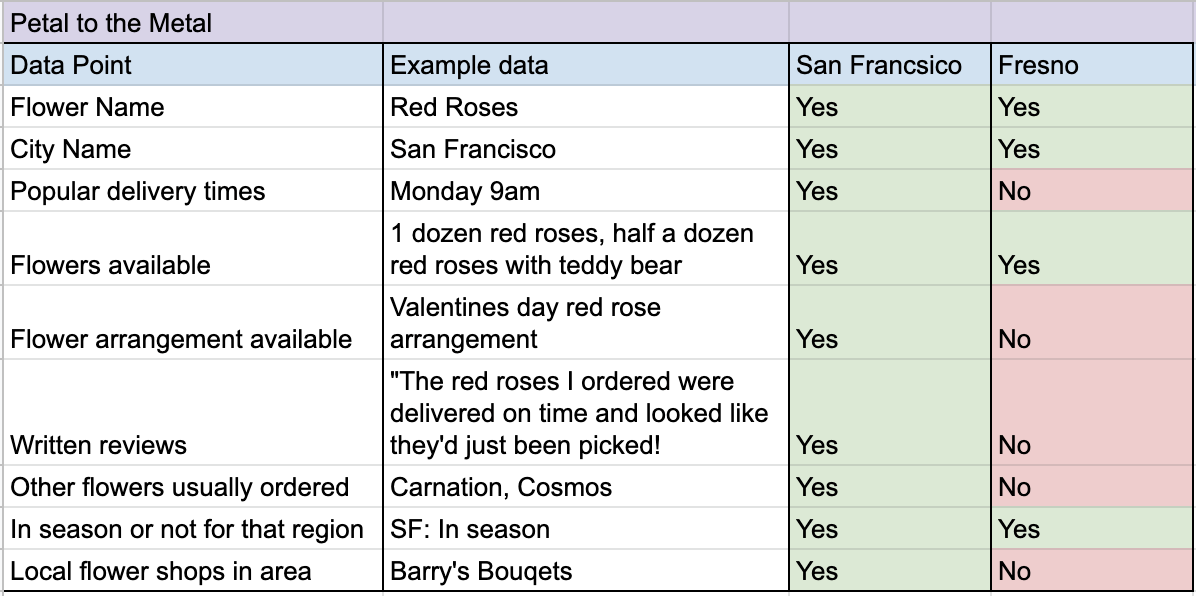Select the red roses review quote cell

(x=586, y=413)
